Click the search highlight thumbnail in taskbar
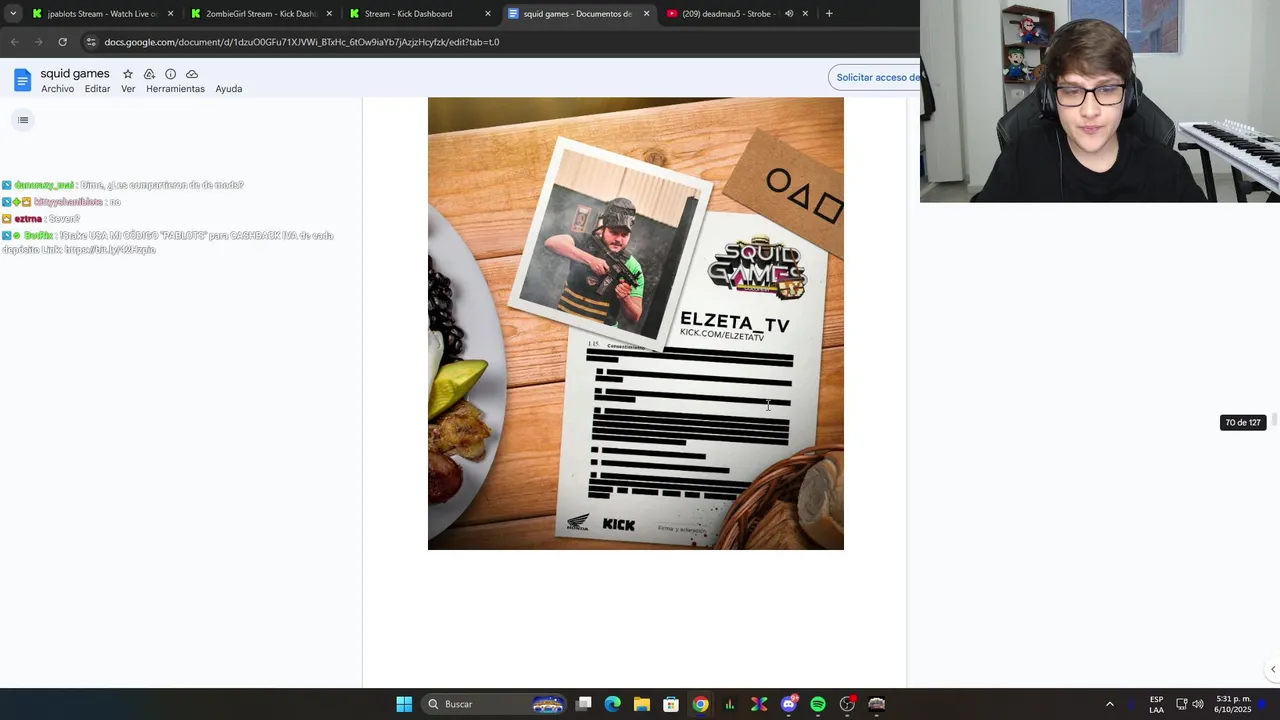 pyautogui.click(x=548, y=704)
